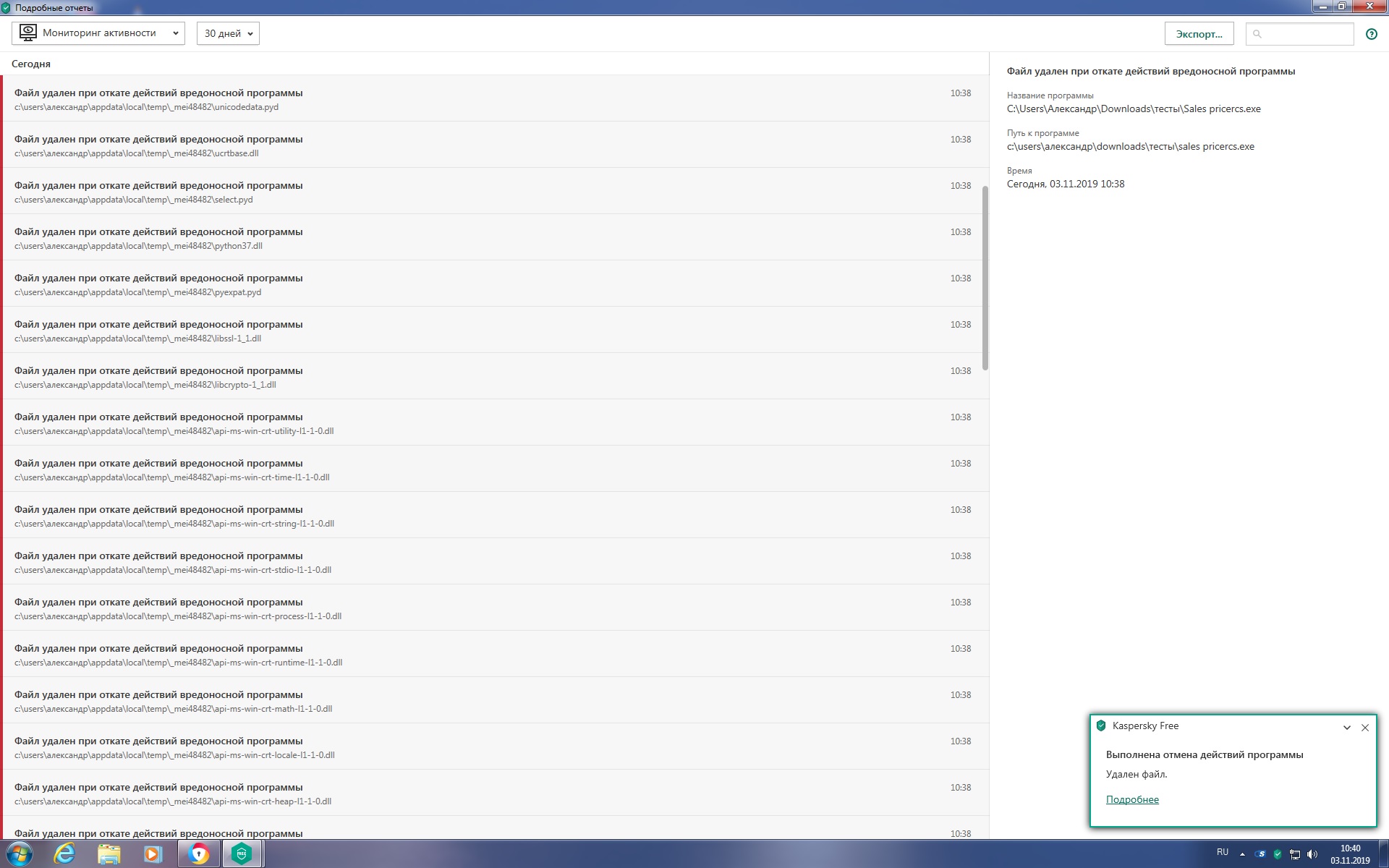The width and height of the screenshot is (1389, 868).
Task: Show hidden tray icons arrow
Action: point(1242,854)
